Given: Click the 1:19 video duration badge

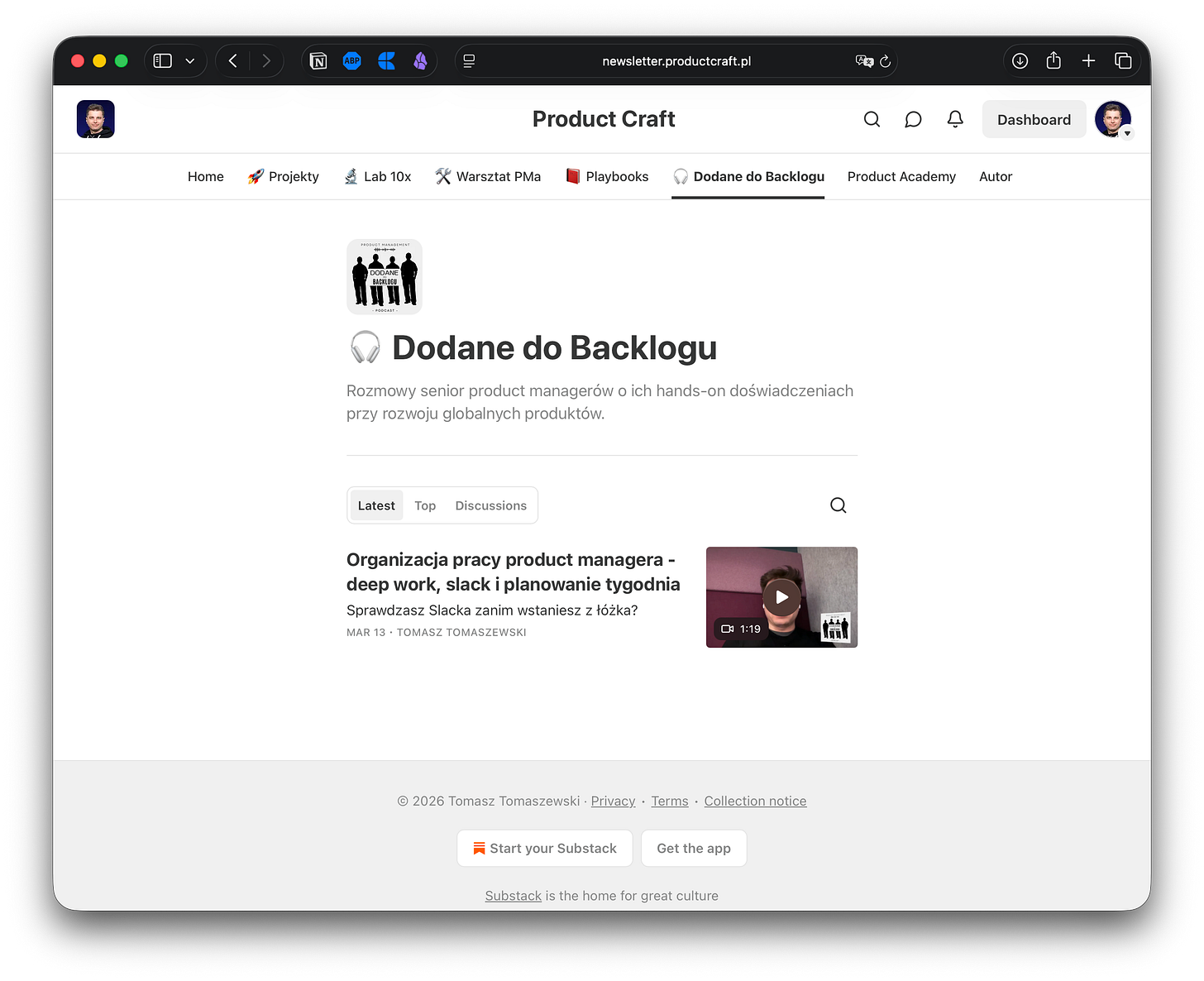Looking at the screenshot, I should tap(741, 629).
